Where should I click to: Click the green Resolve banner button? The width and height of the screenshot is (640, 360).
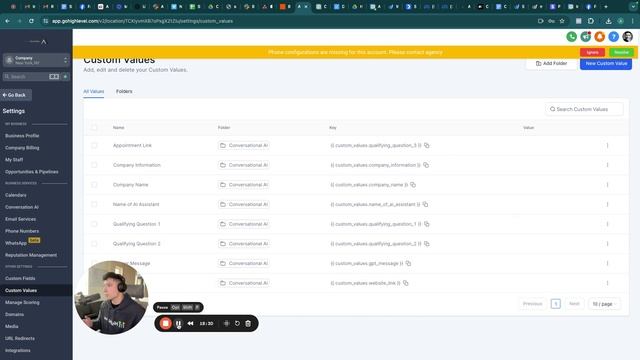(x=621, y=52)
